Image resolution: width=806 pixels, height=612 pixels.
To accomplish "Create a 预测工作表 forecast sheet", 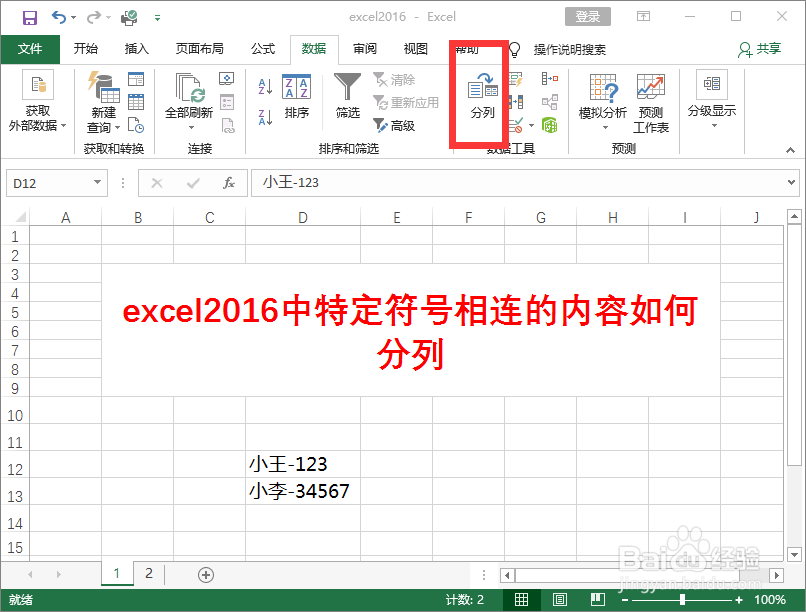I will coord(651,103).
